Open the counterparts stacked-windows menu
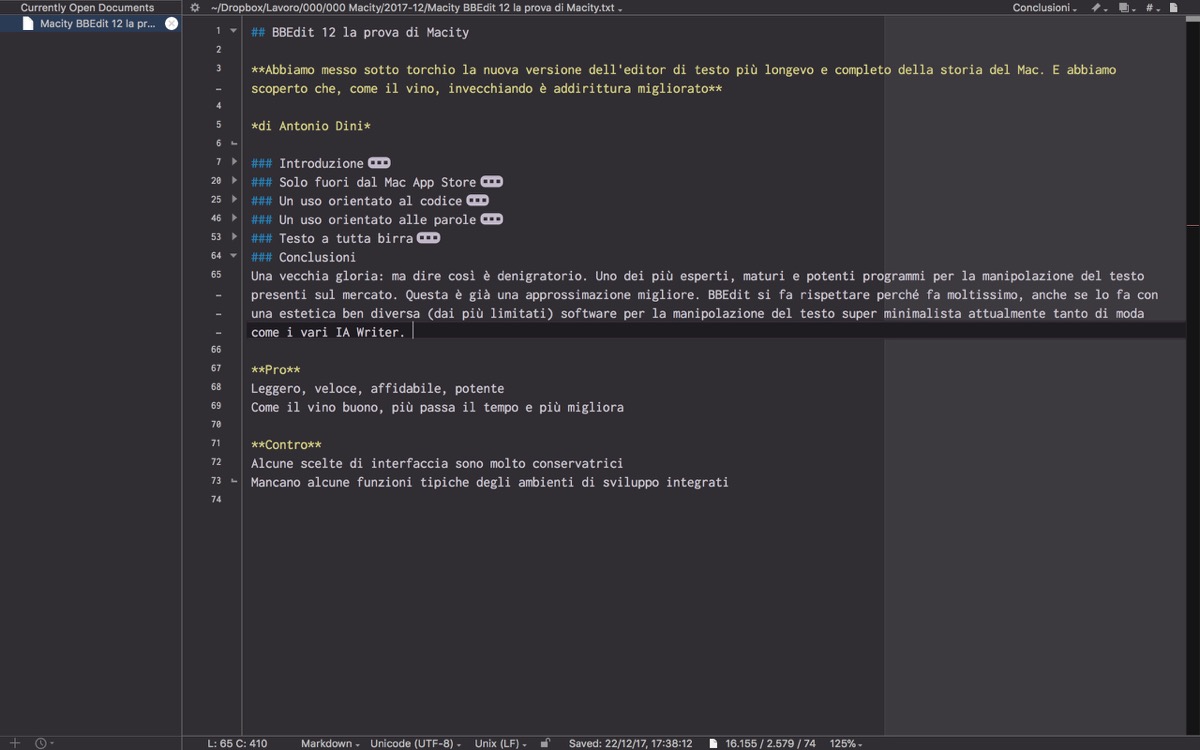The image size is (1200, 750). (1125, 7)
